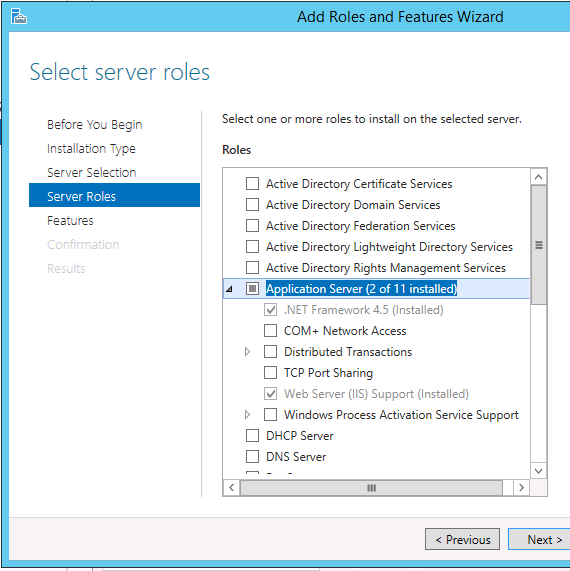The width and height of the screenshot is (570, 571).
Task: Click the Web Server (IIS) Support (Installed) text
Action: [376, 394]
